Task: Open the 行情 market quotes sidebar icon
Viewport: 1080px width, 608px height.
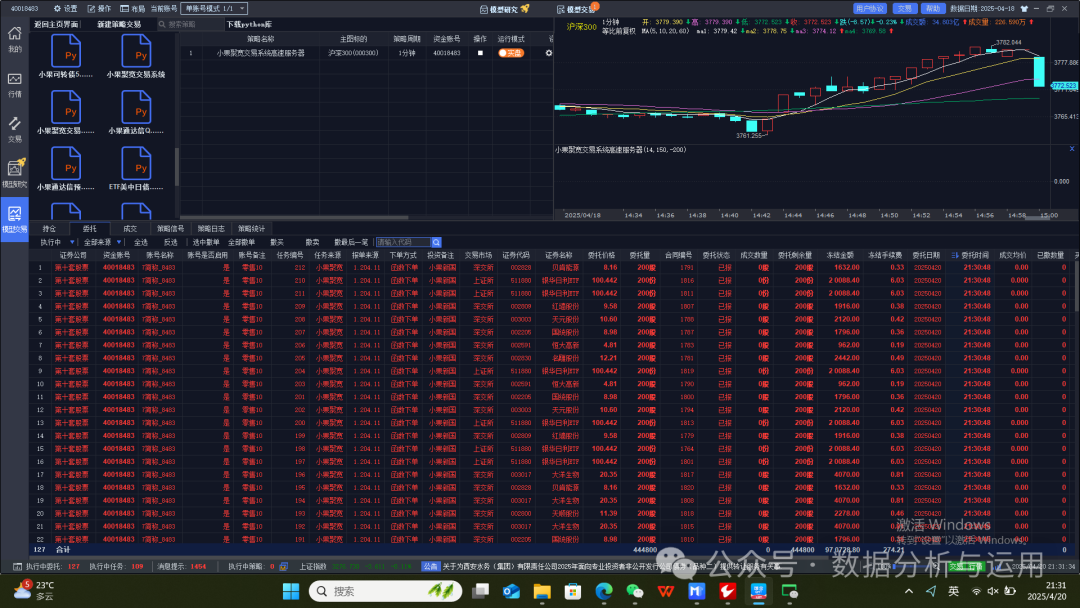Action: point(14,85)
